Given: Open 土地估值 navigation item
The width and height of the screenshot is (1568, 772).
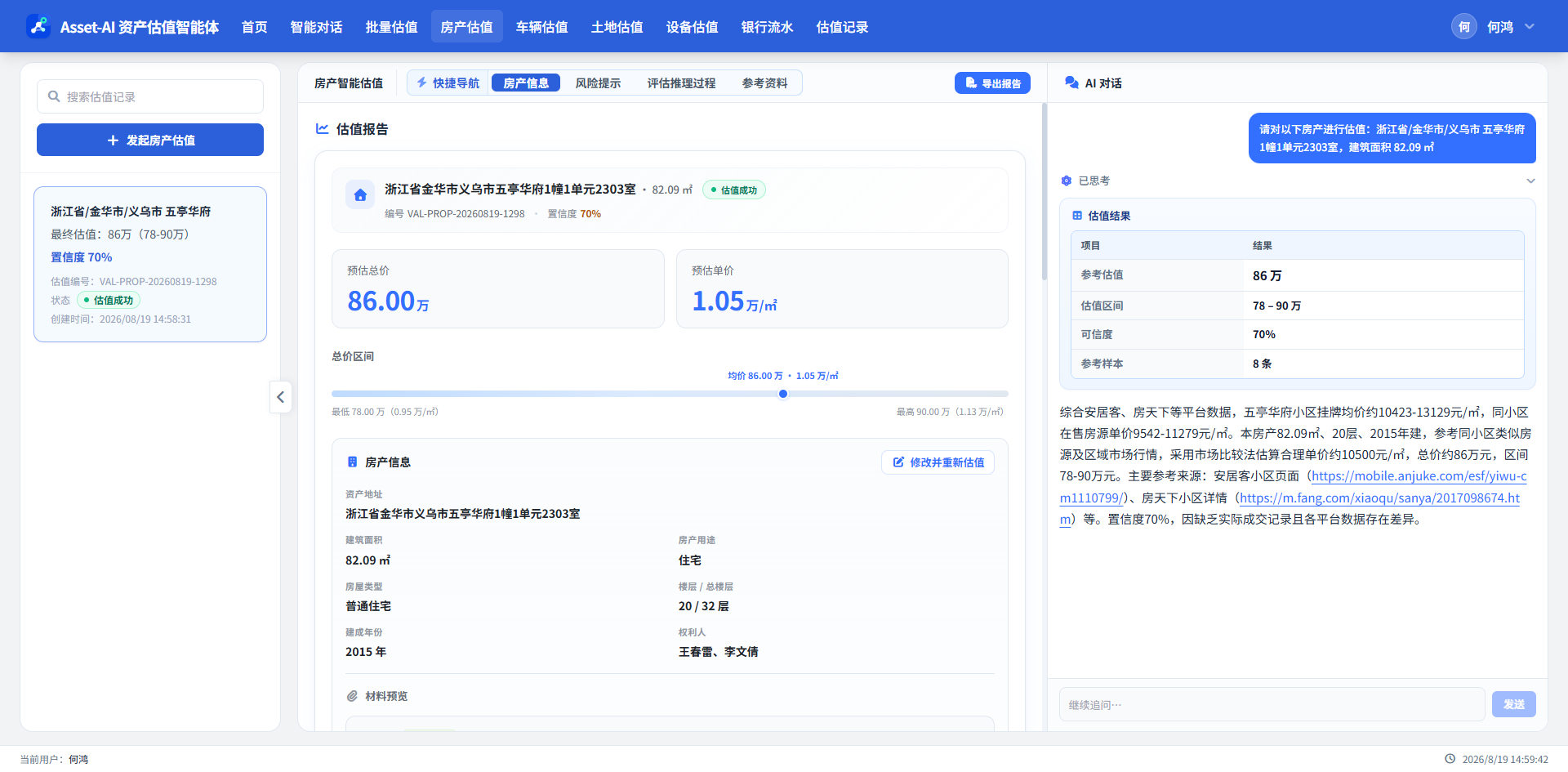Looking at the screenshot, I should click(617, 27).
